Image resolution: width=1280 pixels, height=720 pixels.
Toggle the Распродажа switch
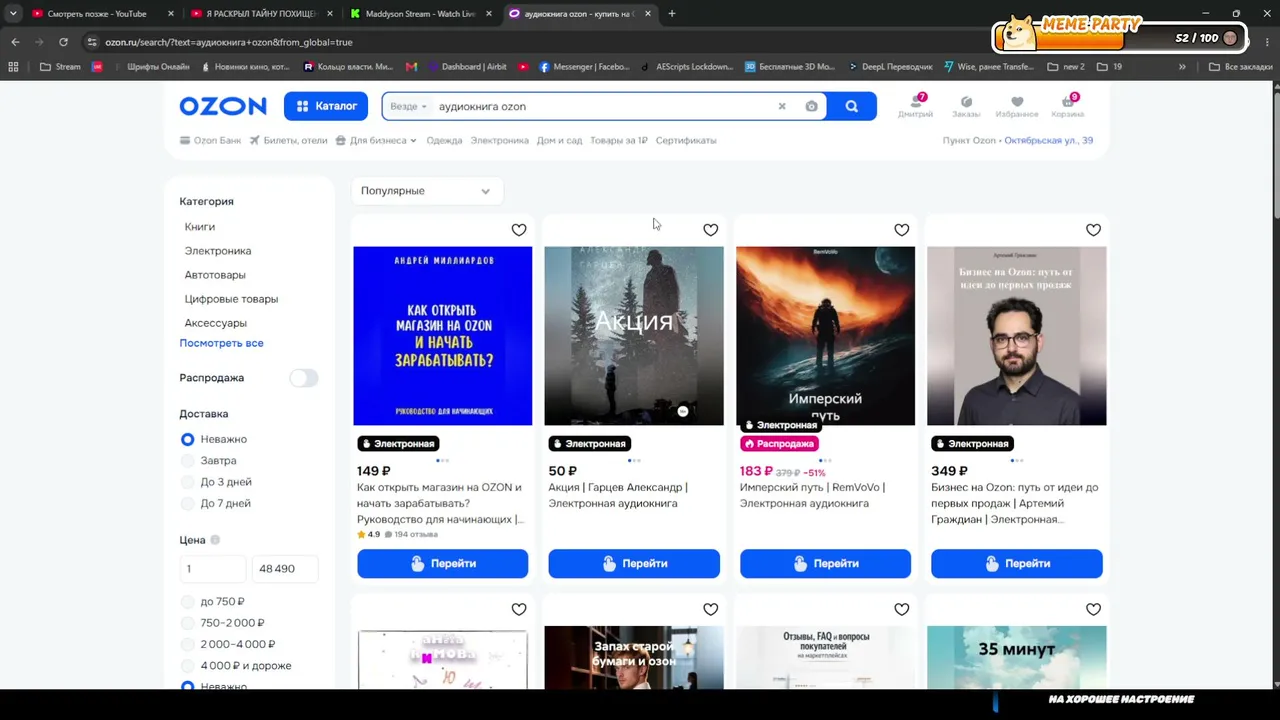[304, 378]
